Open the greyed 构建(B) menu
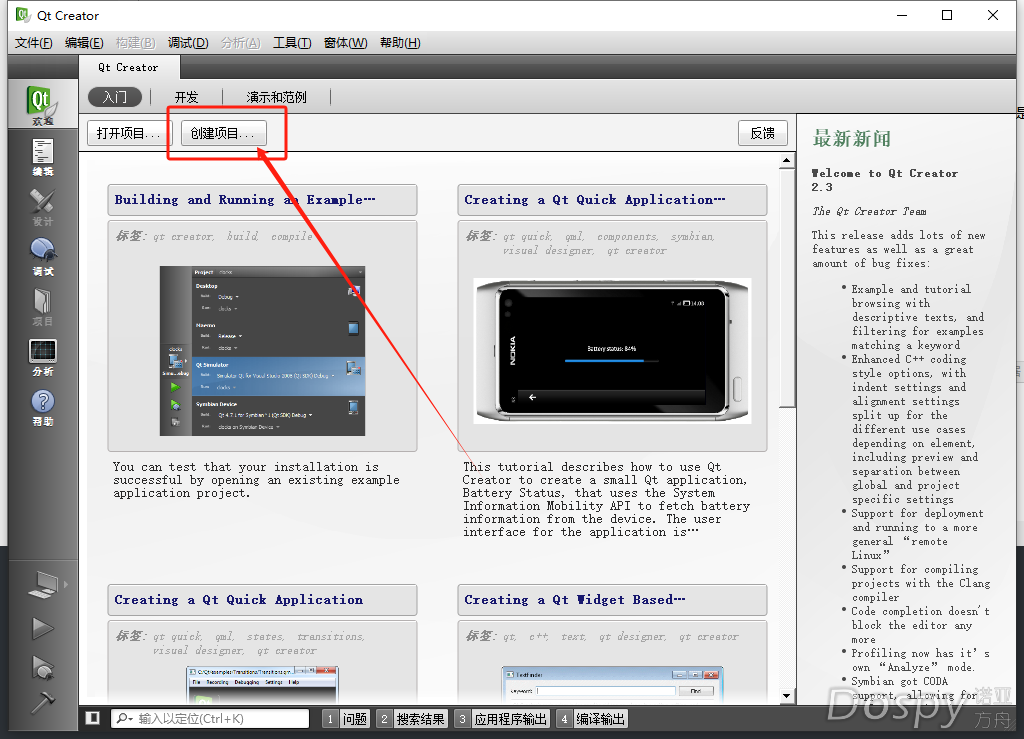1024x739 pixels. click(135, 43)
